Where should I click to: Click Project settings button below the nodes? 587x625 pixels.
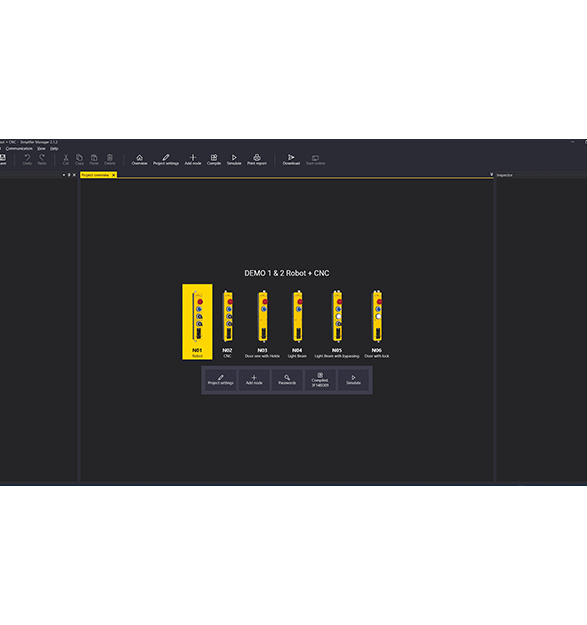click(221, 380)
